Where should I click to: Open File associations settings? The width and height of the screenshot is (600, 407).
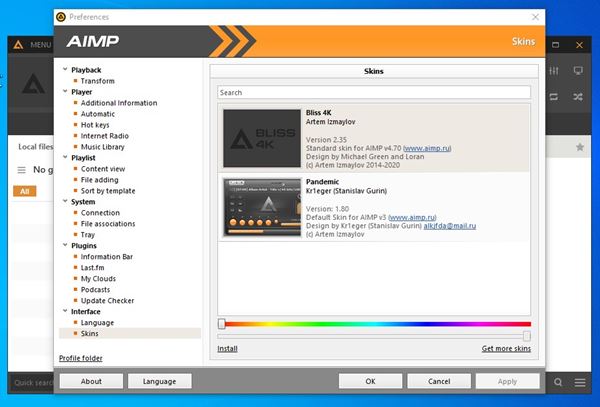(108, 224)
